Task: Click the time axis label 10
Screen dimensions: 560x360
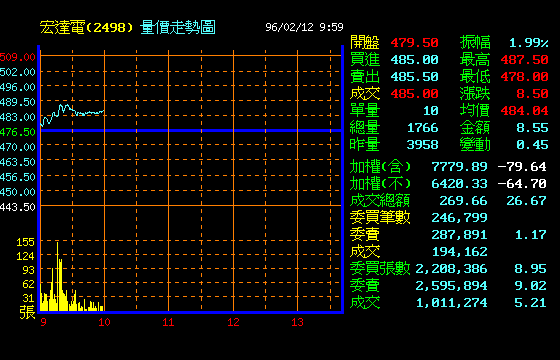Action: (104, 322)
